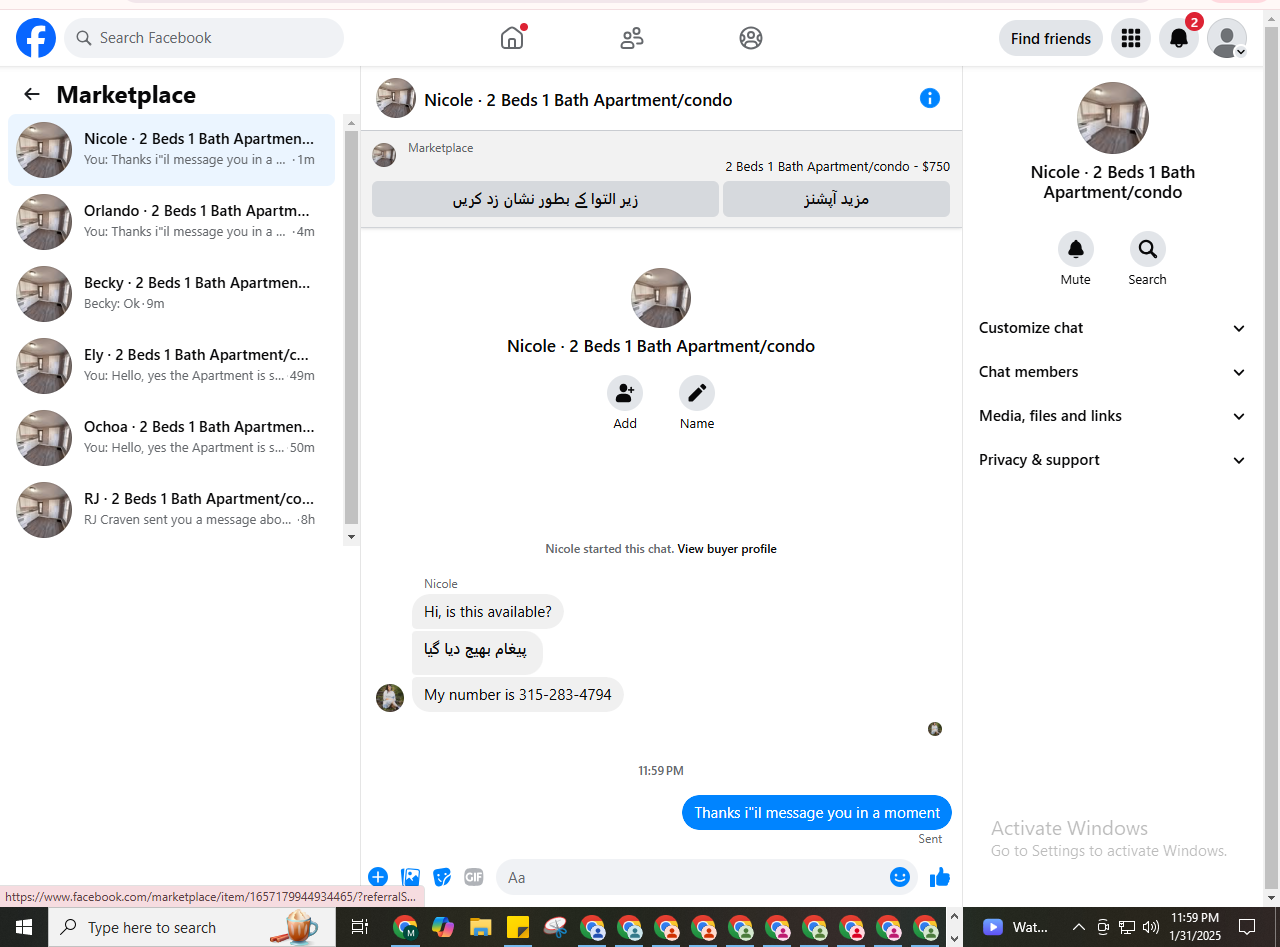Click Nicole's avatar beside her phone number message
Screen dimensions: 1280x947
point(390,698)
